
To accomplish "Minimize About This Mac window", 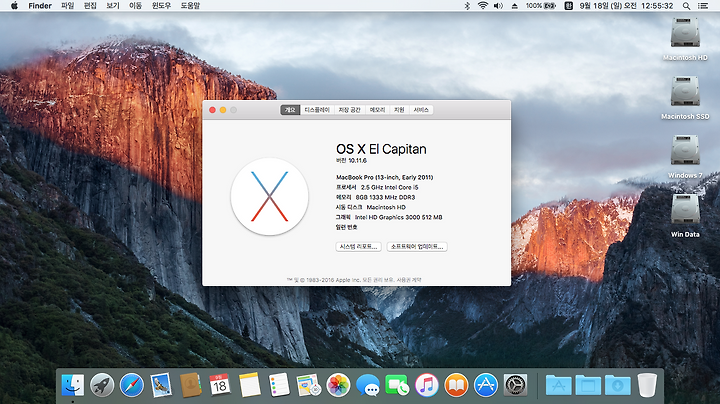I will [x=223, y=110].
